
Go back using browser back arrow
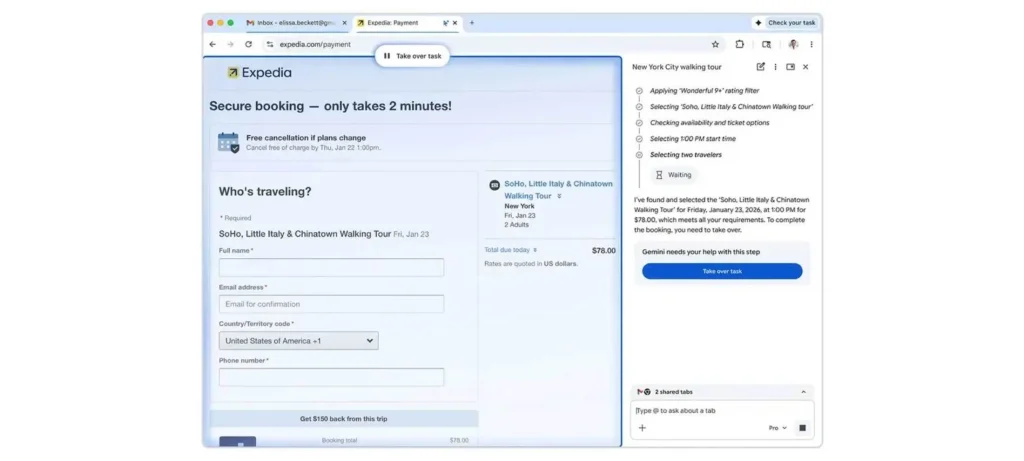coord(212,44)
